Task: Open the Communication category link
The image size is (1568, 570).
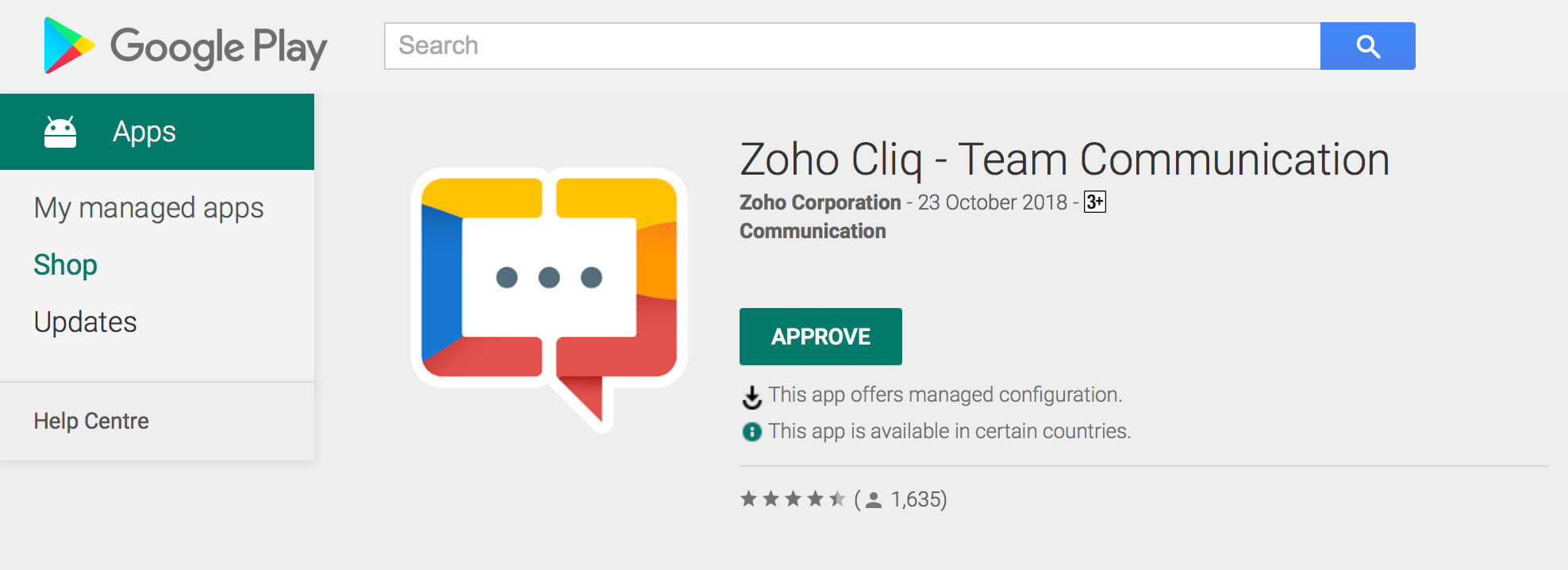Action: [813, 231]
